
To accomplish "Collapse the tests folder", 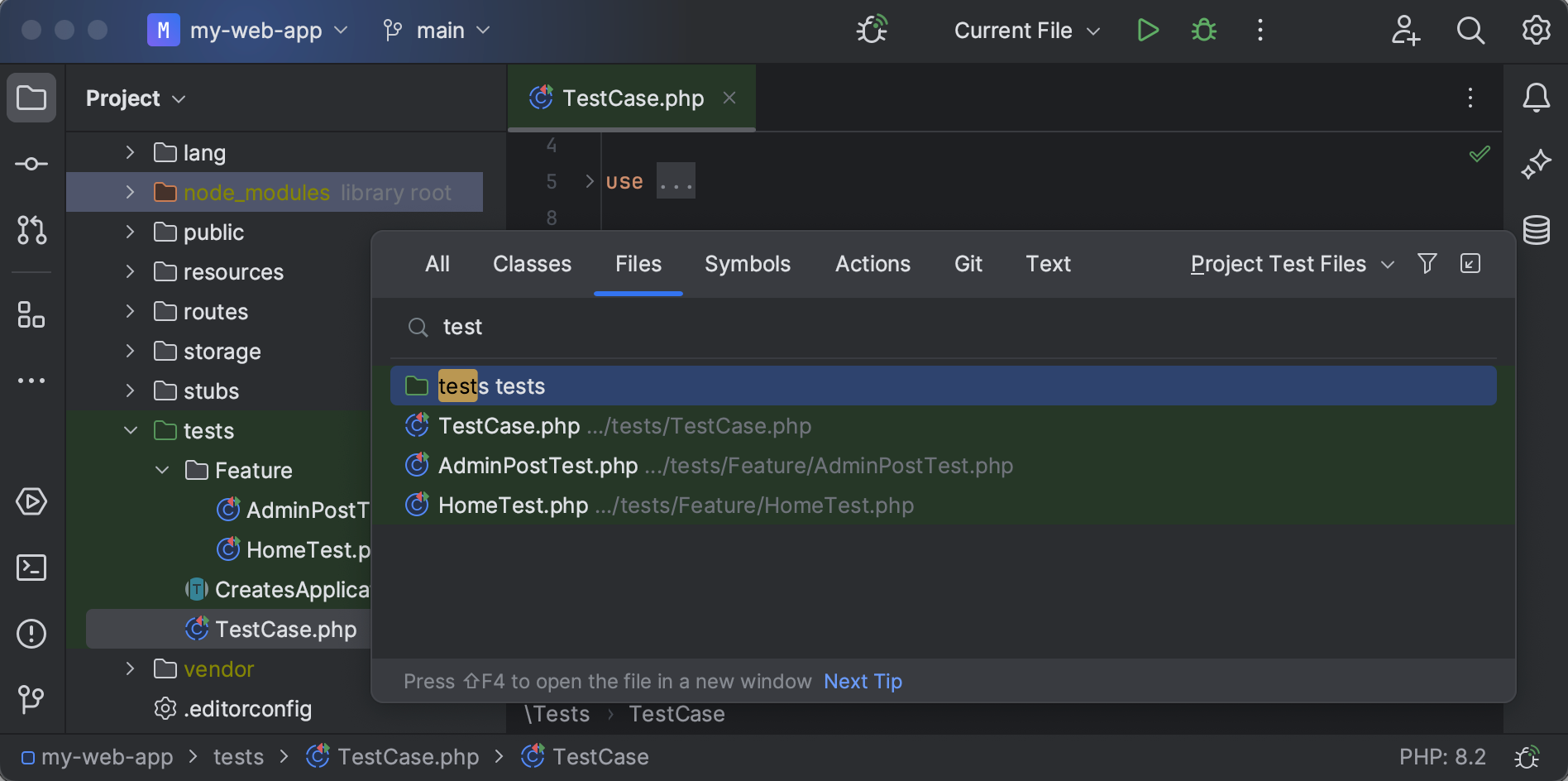I will pyautogui.click(x=129, y=430).
